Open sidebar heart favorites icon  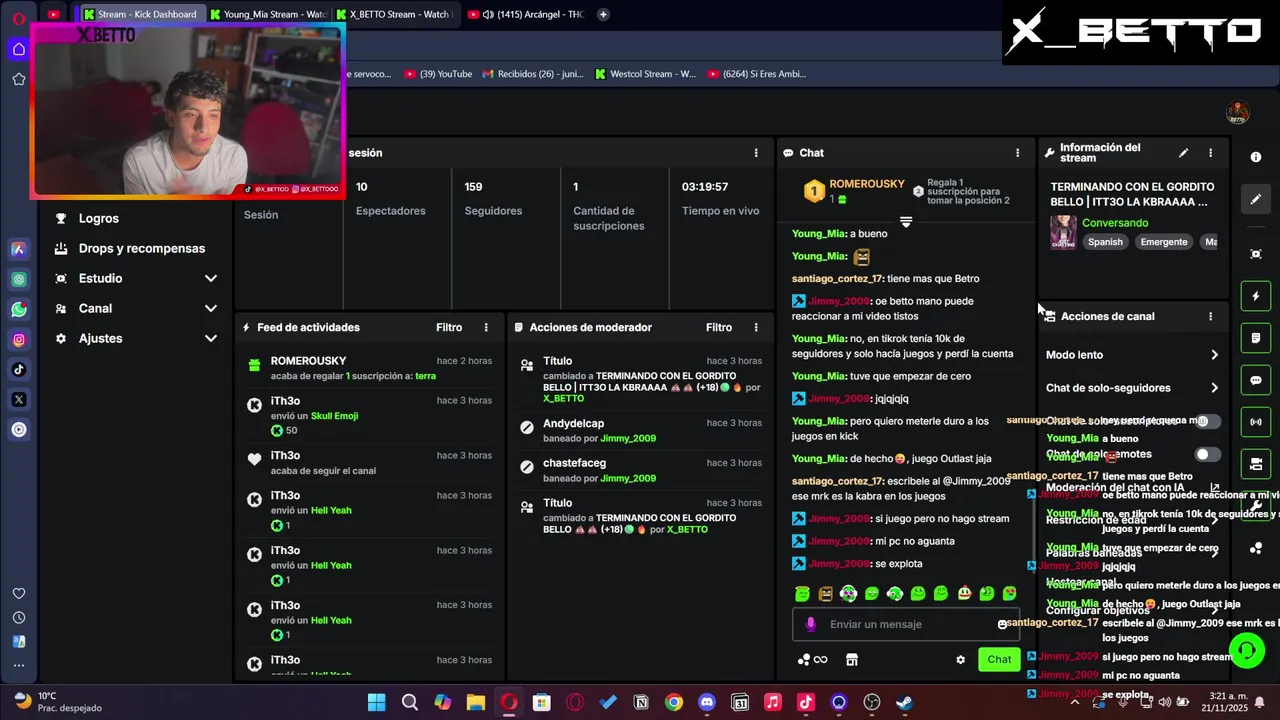tap(19, 593)
